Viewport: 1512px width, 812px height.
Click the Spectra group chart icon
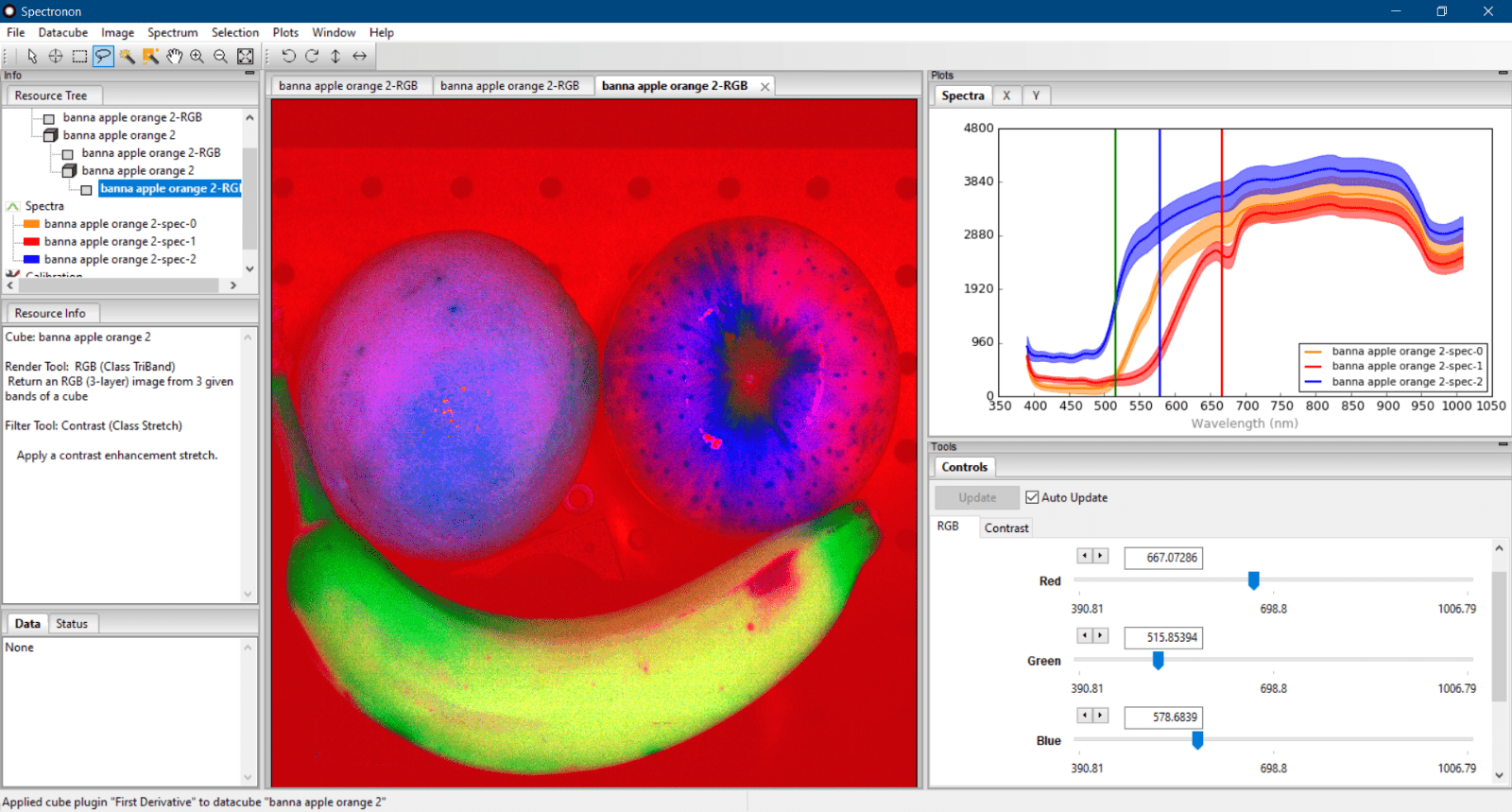click(13, 206)
